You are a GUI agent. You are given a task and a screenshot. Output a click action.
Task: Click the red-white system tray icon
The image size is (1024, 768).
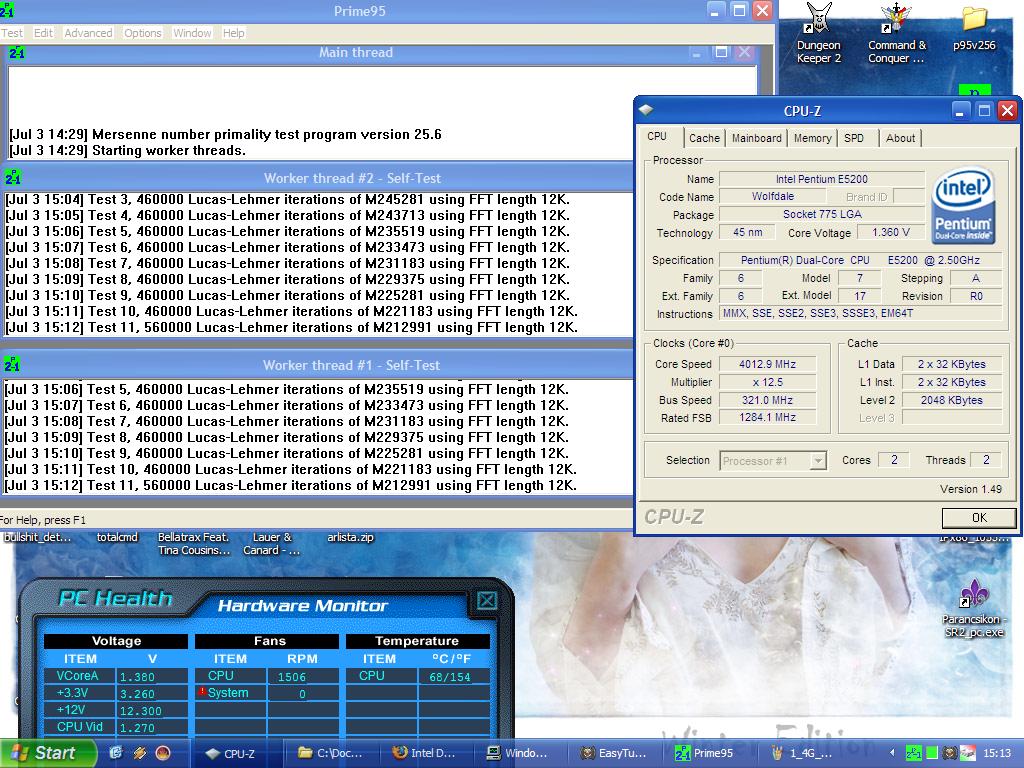click(x=968, y=753)
